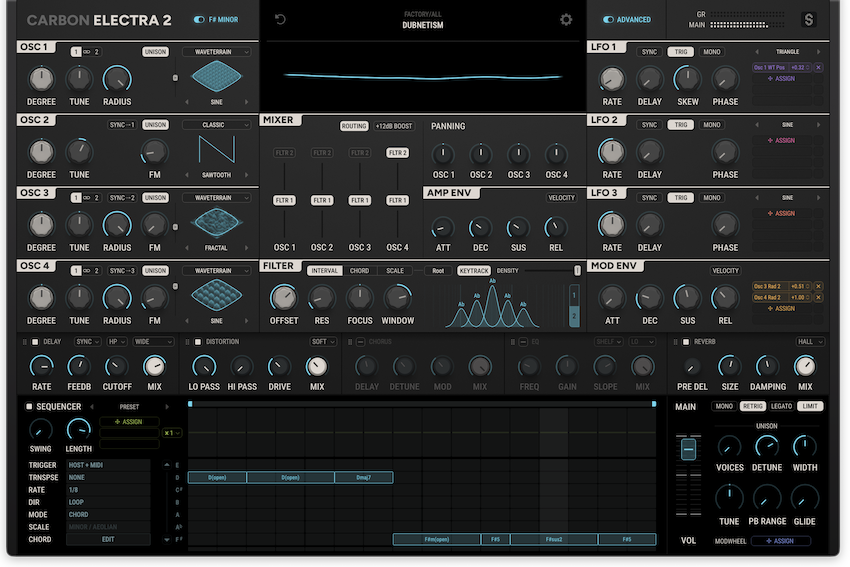
Task: Select previous LFO 2 Sine waveform arrow
Action: (757, 125)
